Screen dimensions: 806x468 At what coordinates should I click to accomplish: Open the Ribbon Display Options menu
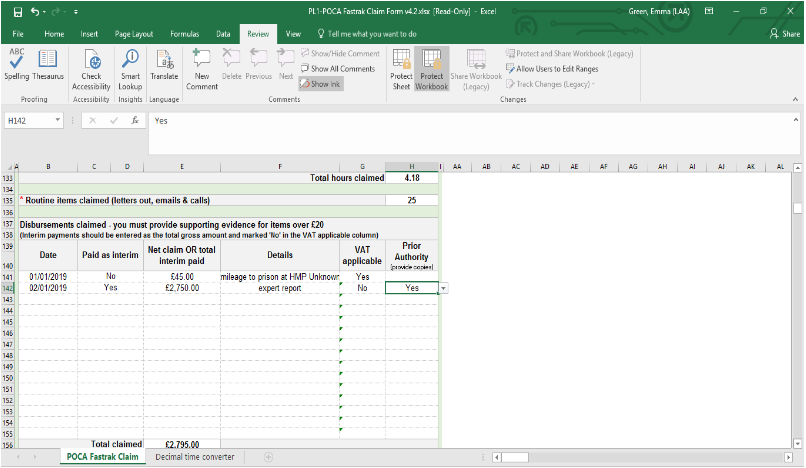tap(710, 11)
